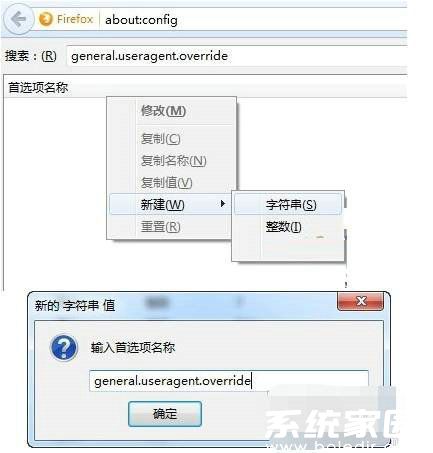Click the search field containing general.useragent.override
The image size is (433, 453).
tap(236, 56)
